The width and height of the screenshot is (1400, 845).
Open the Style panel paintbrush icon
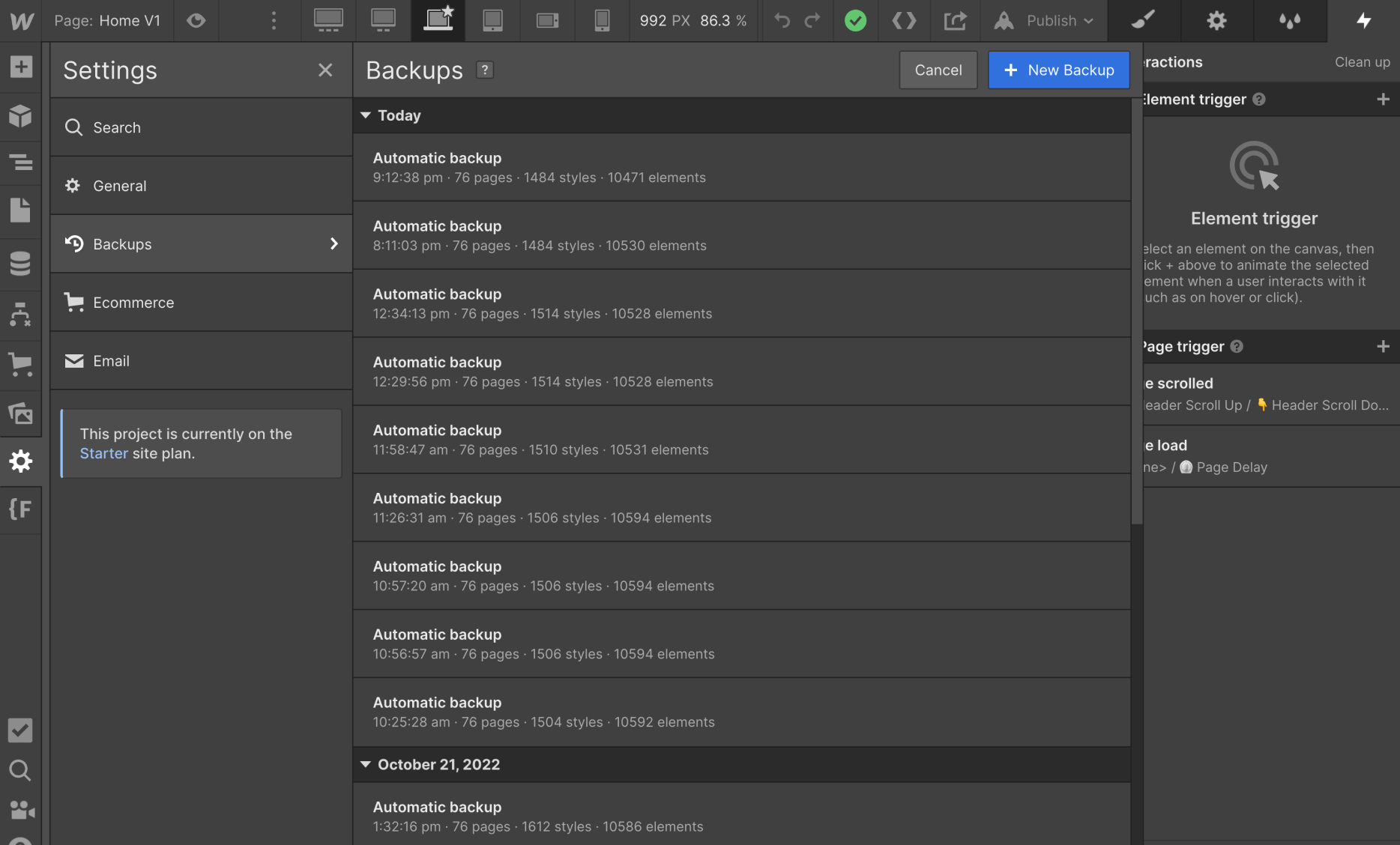(x=1143, y=20)
